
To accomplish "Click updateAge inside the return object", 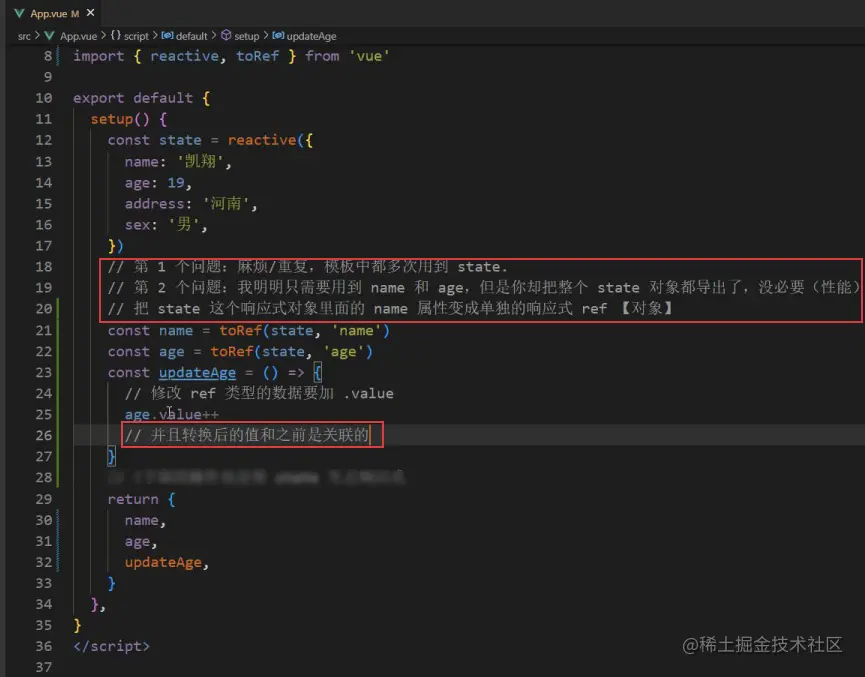I will tap(163, 562).
